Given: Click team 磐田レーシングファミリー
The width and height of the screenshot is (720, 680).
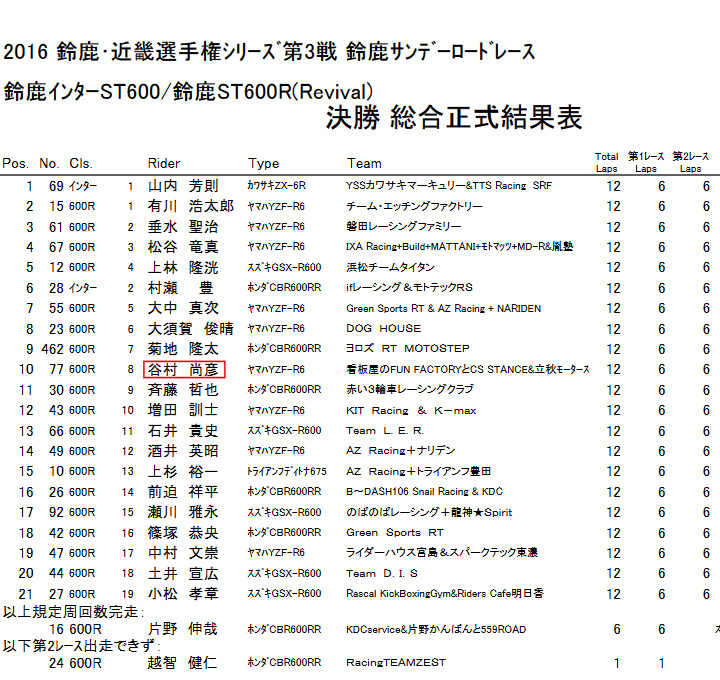Looking at the screenshot, I should coord(404,226).
